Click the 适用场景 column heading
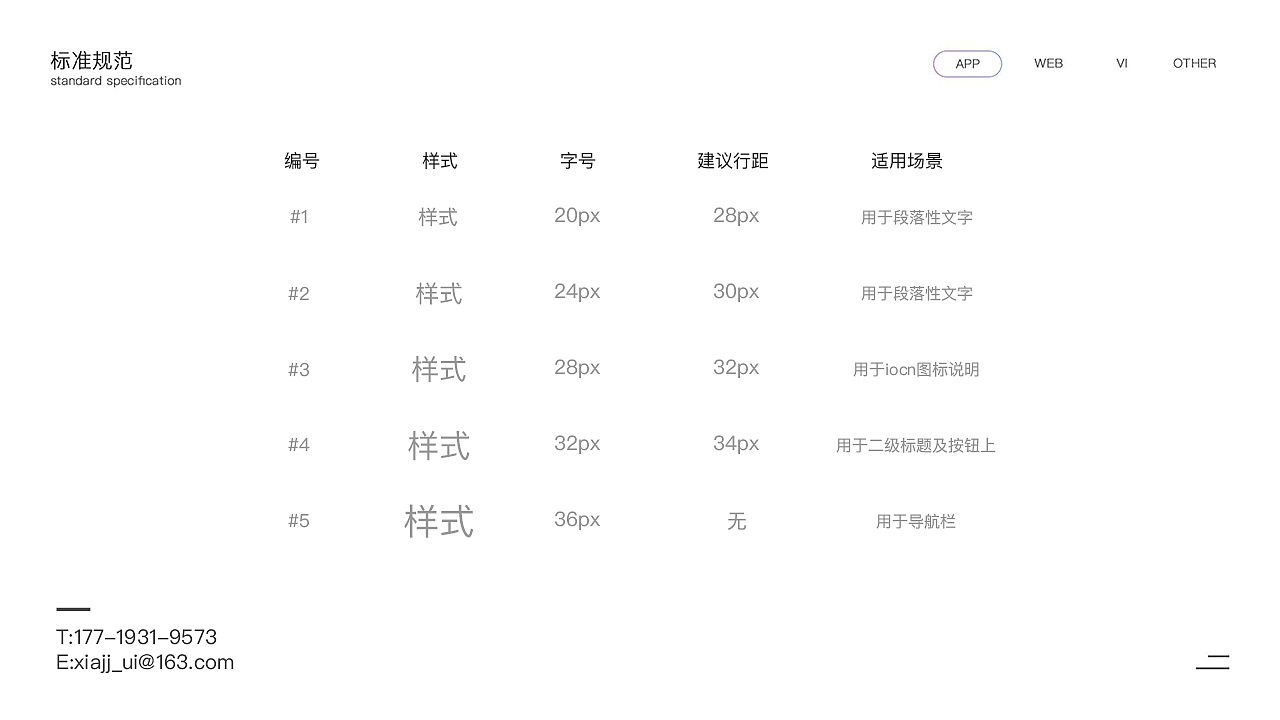1280x720 pixels. click(x=907, y=161)
